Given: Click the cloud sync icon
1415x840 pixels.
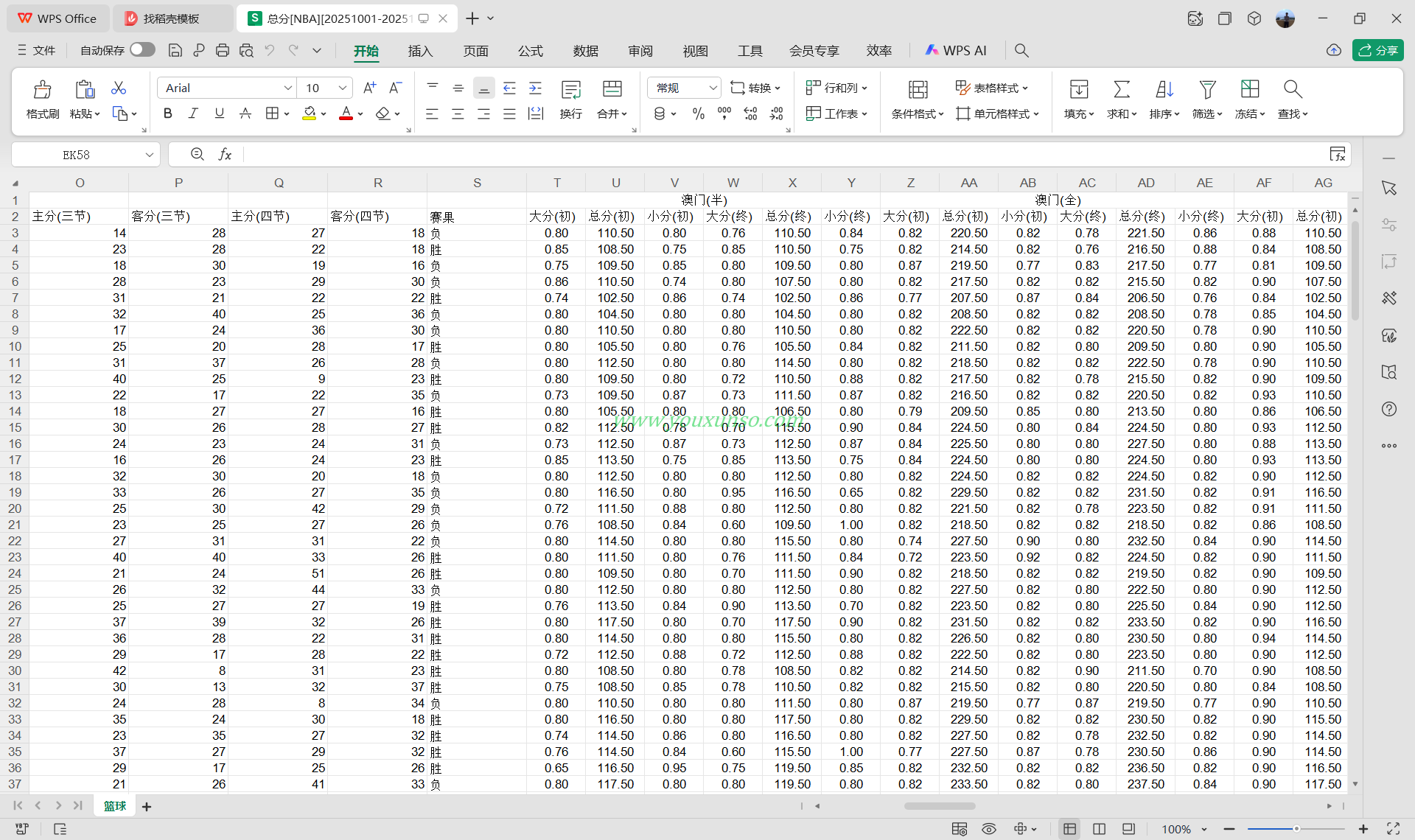Looking at the screenshot, I should (x=1334, y=50).
